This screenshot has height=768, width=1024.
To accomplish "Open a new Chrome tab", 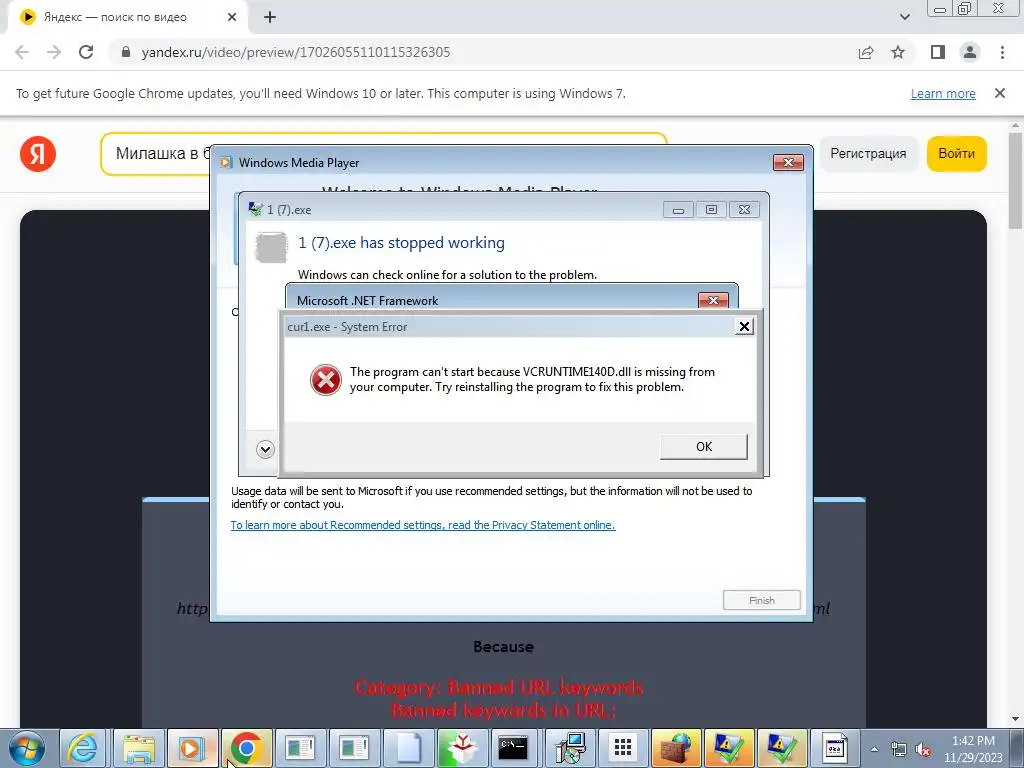I will click(x=270, y=17).
